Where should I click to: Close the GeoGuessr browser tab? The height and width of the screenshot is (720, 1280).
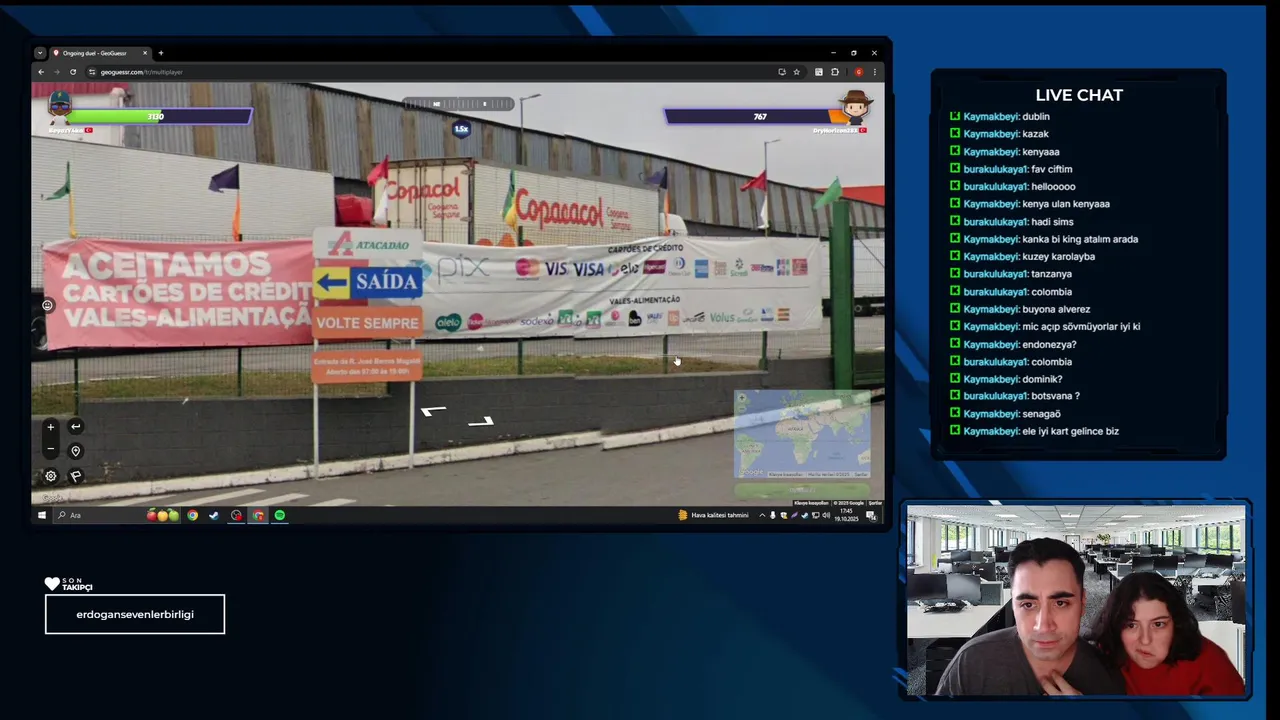point(145,53)
